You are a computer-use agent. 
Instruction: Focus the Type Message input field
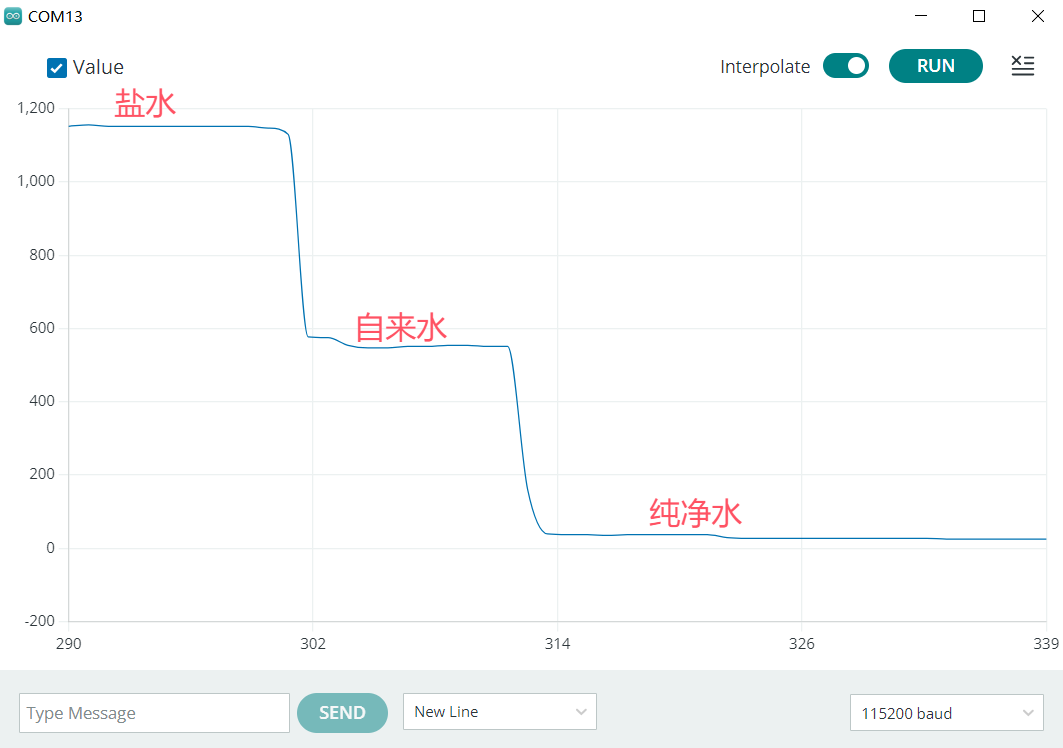pos(154,713)
